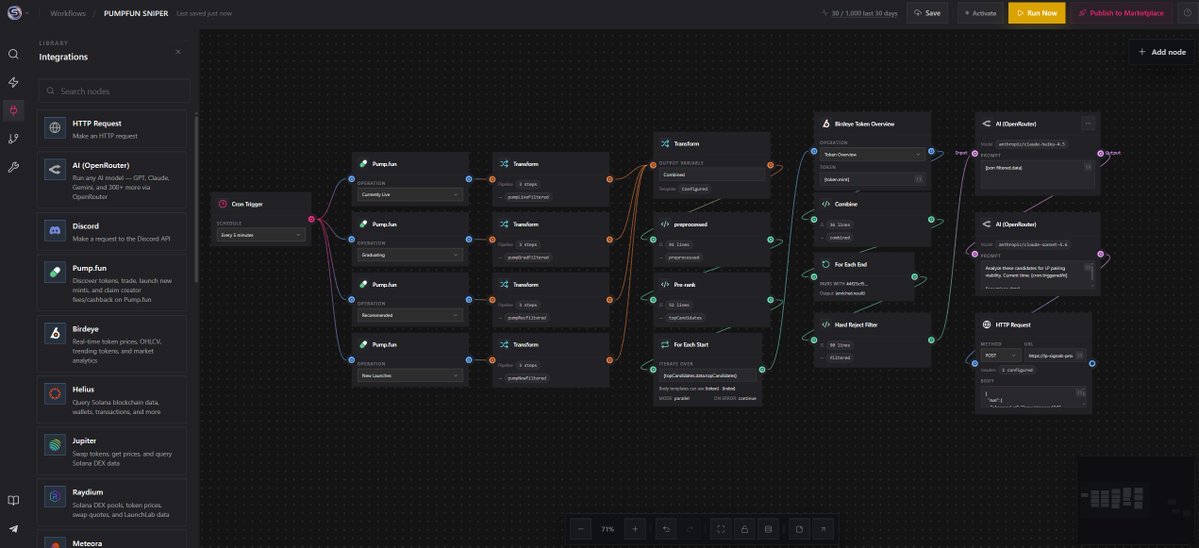Fit workflow to view
Viewport: 1199px width, 548px height.
click(720, 529)
